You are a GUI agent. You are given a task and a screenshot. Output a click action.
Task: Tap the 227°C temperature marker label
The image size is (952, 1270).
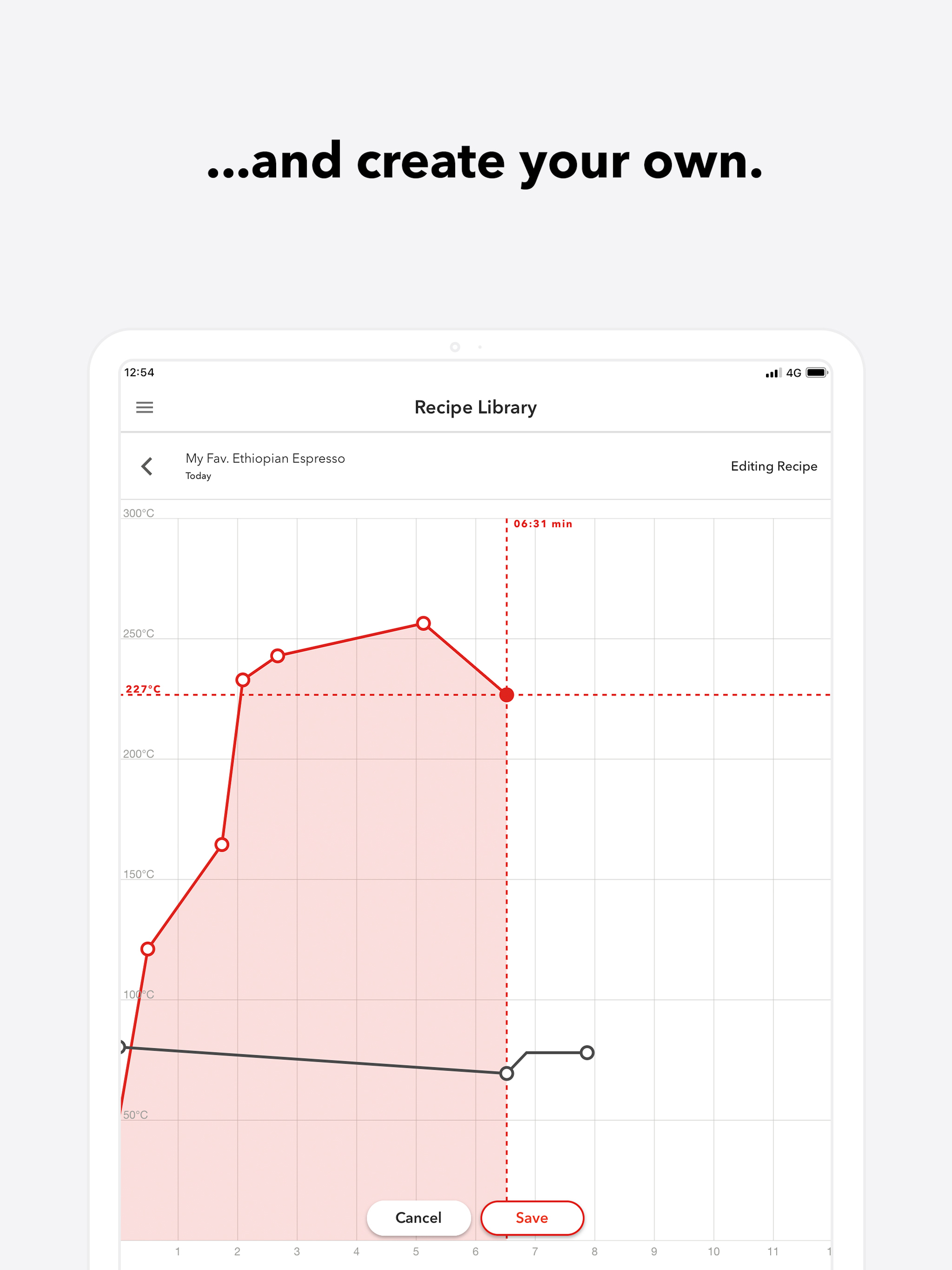(x=143, y=689)
